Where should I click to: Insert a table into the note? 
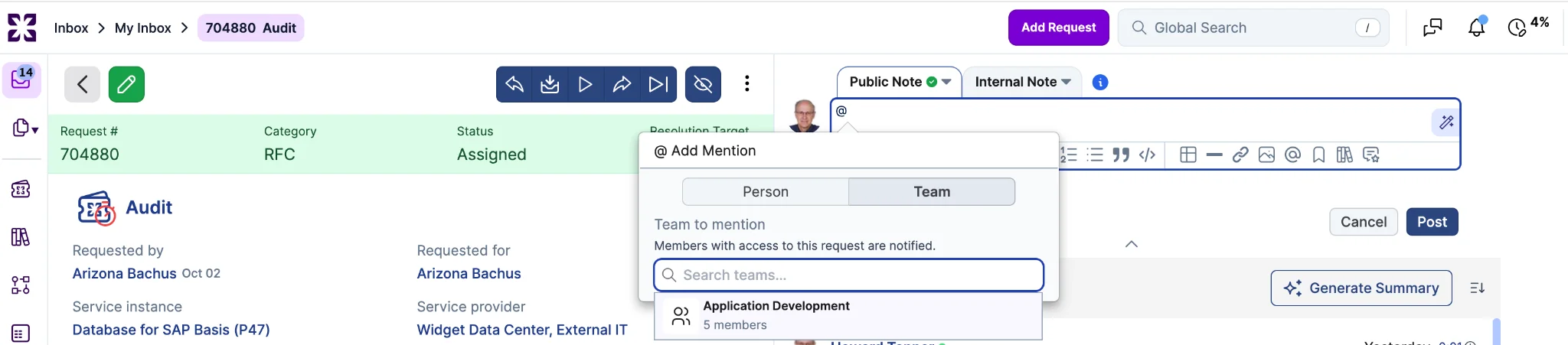point(1188,155)
